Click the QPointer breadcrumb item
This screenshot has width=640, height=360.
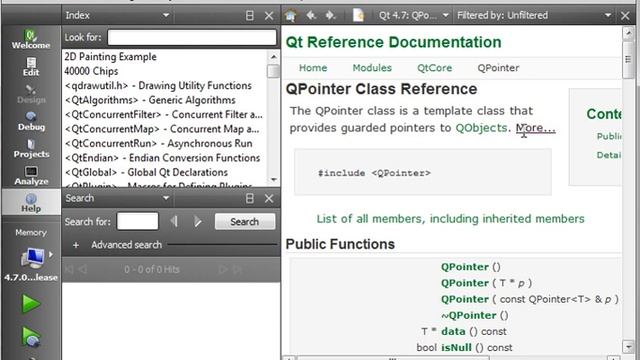[x=498, y=68]
